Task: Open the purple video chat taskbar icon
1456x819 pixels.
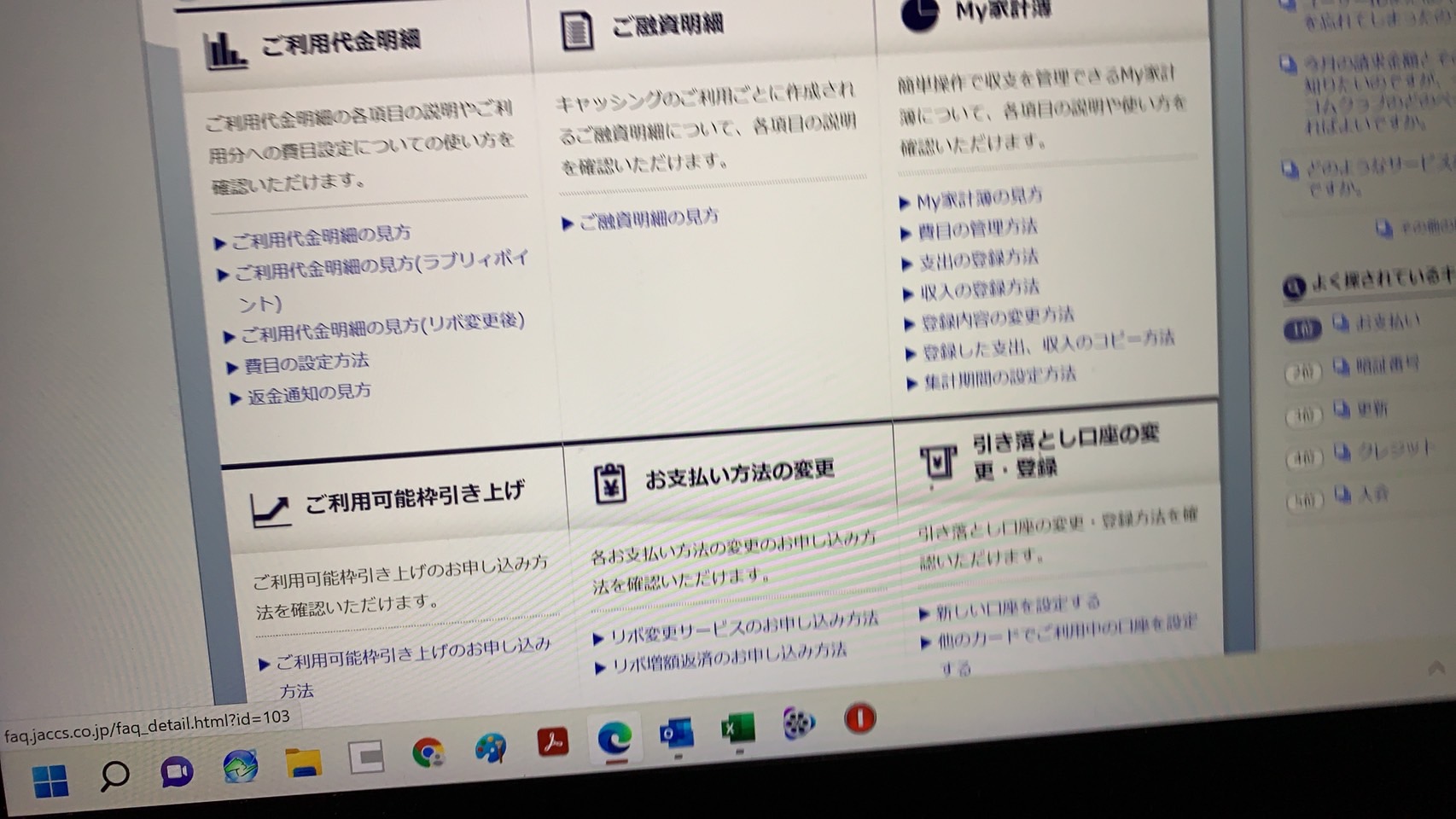Action: coord(177,771)
